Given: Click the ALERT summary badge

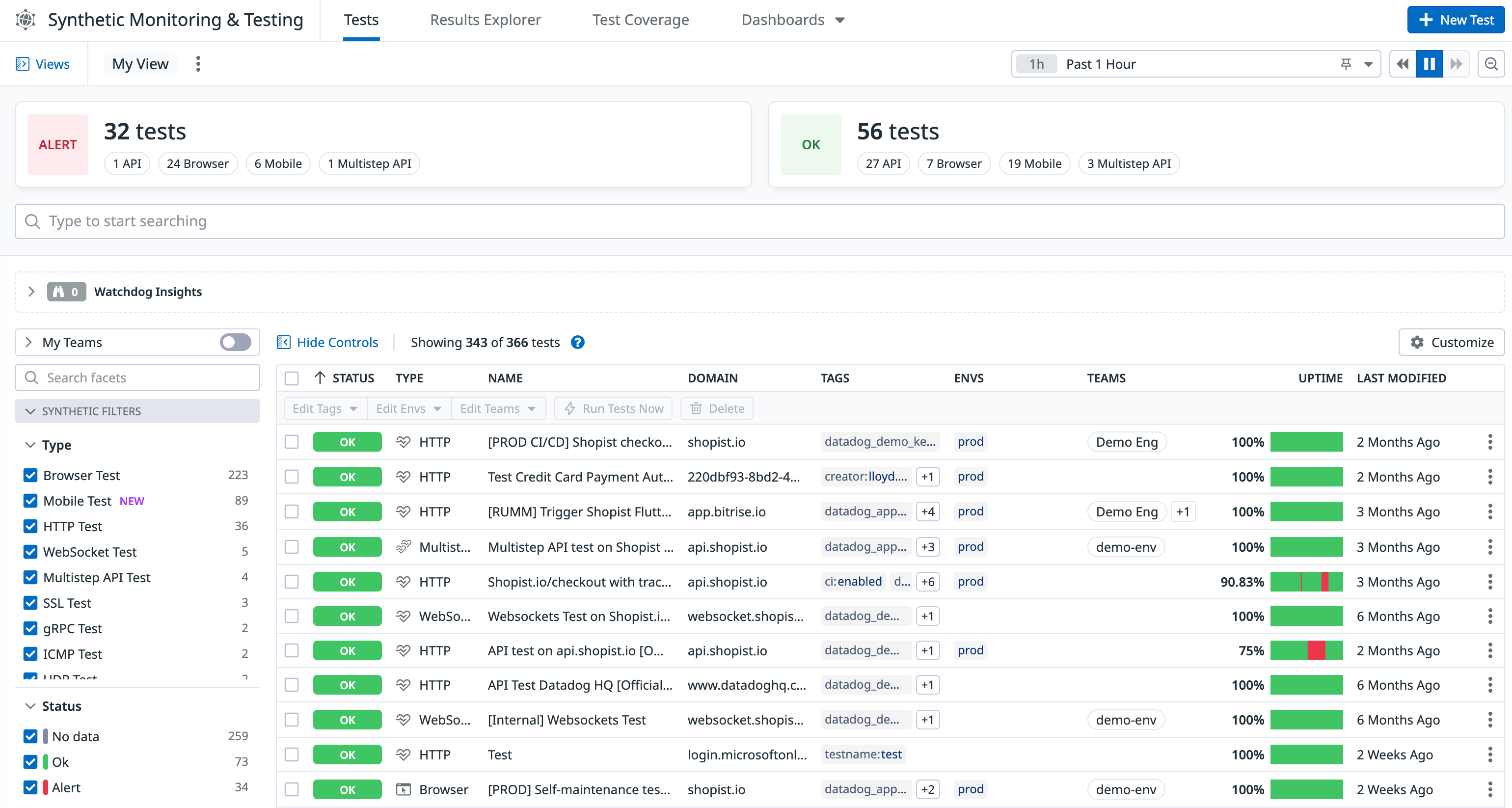Looking at the screenshot, I should coord(58,144).
